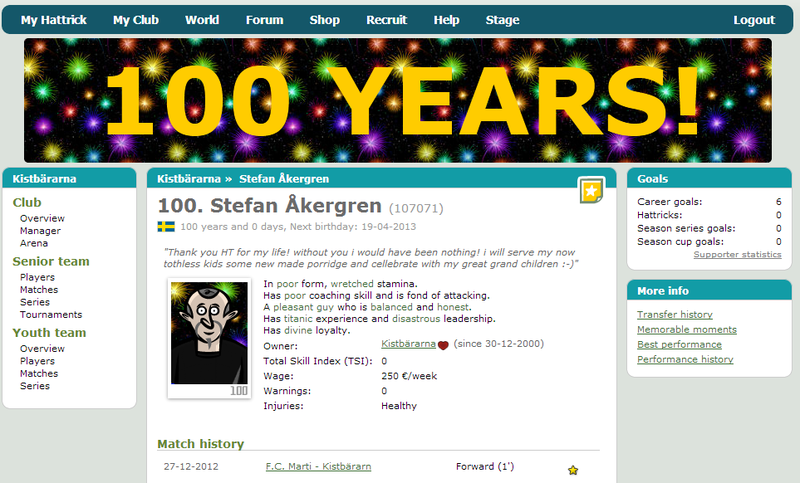The image size is (800, 483).
Task: Open the Help menu
Action: coord(446,20)
